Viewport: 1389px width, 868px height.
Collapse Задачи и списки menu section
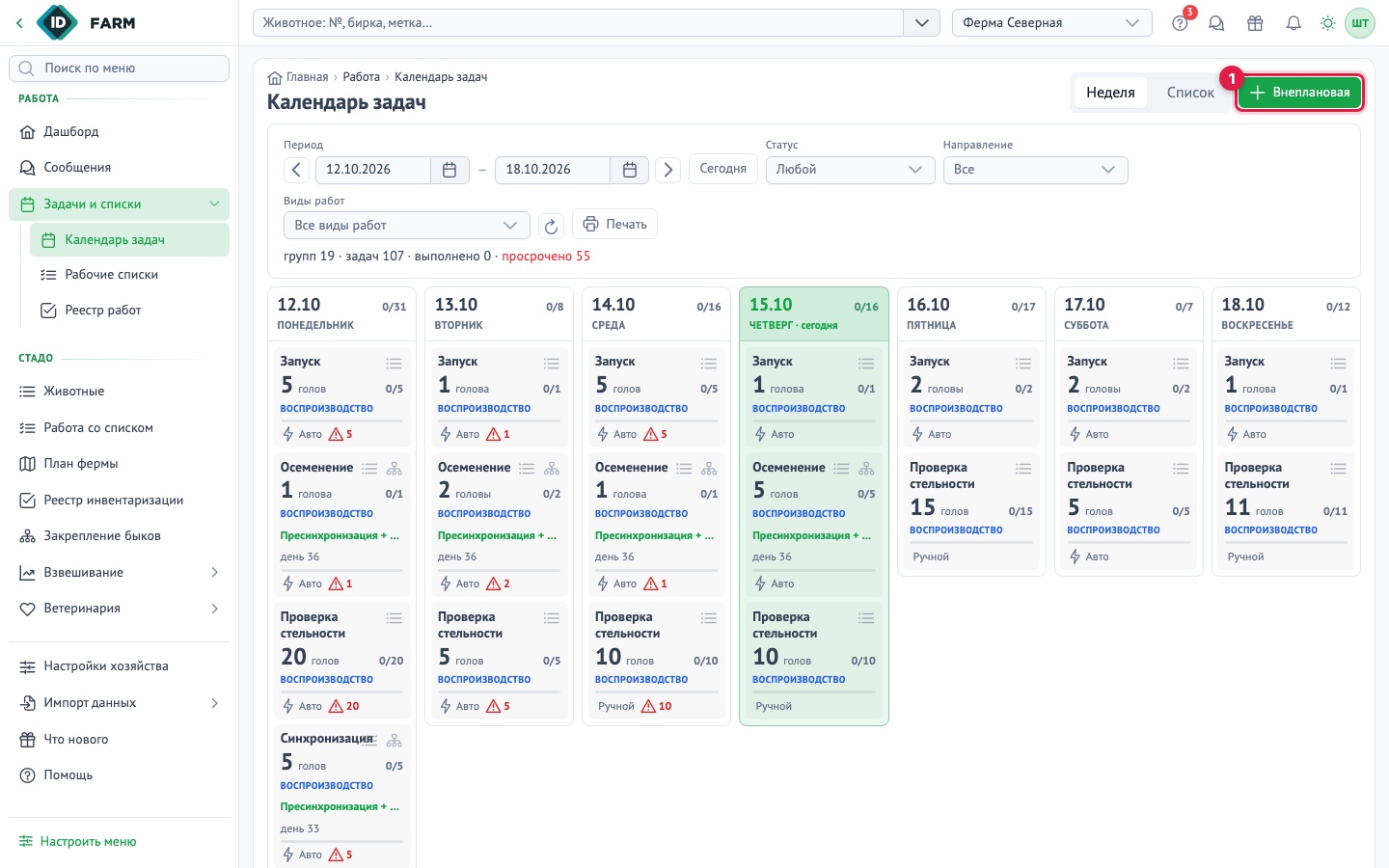[214, 204]
